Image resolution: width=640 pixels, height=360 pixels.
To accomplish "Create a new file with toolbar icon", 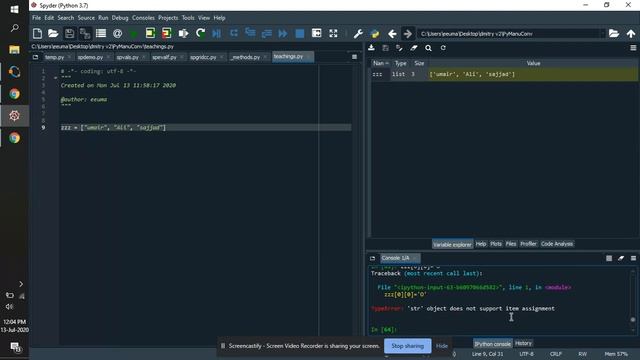I will tap(37, 33).
